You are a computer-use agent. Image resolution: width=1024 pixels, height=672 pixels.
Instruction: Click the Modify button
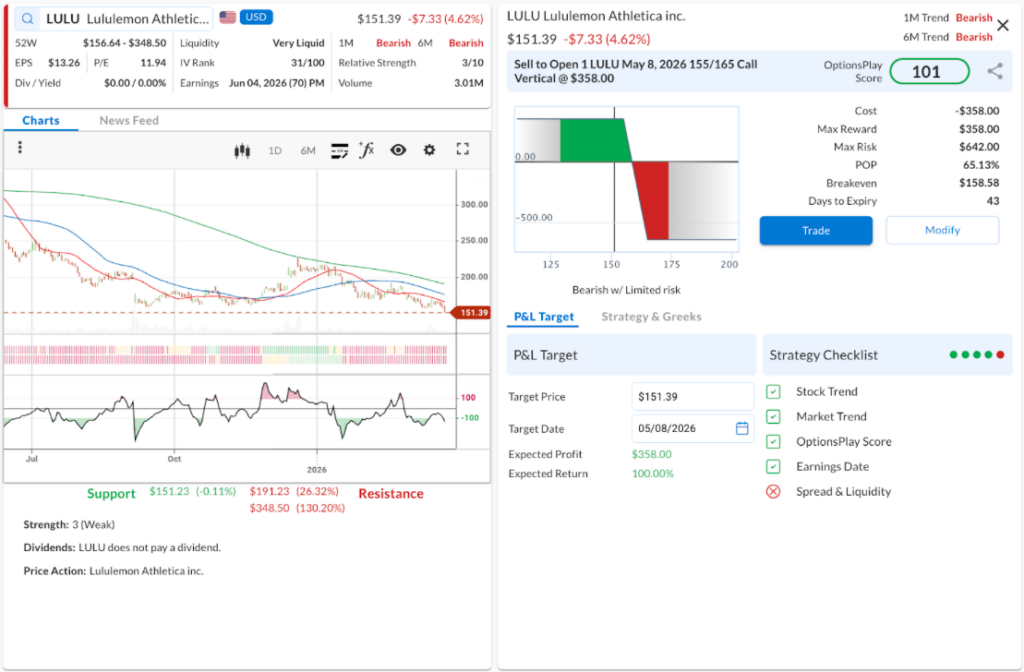click(942, 230)
